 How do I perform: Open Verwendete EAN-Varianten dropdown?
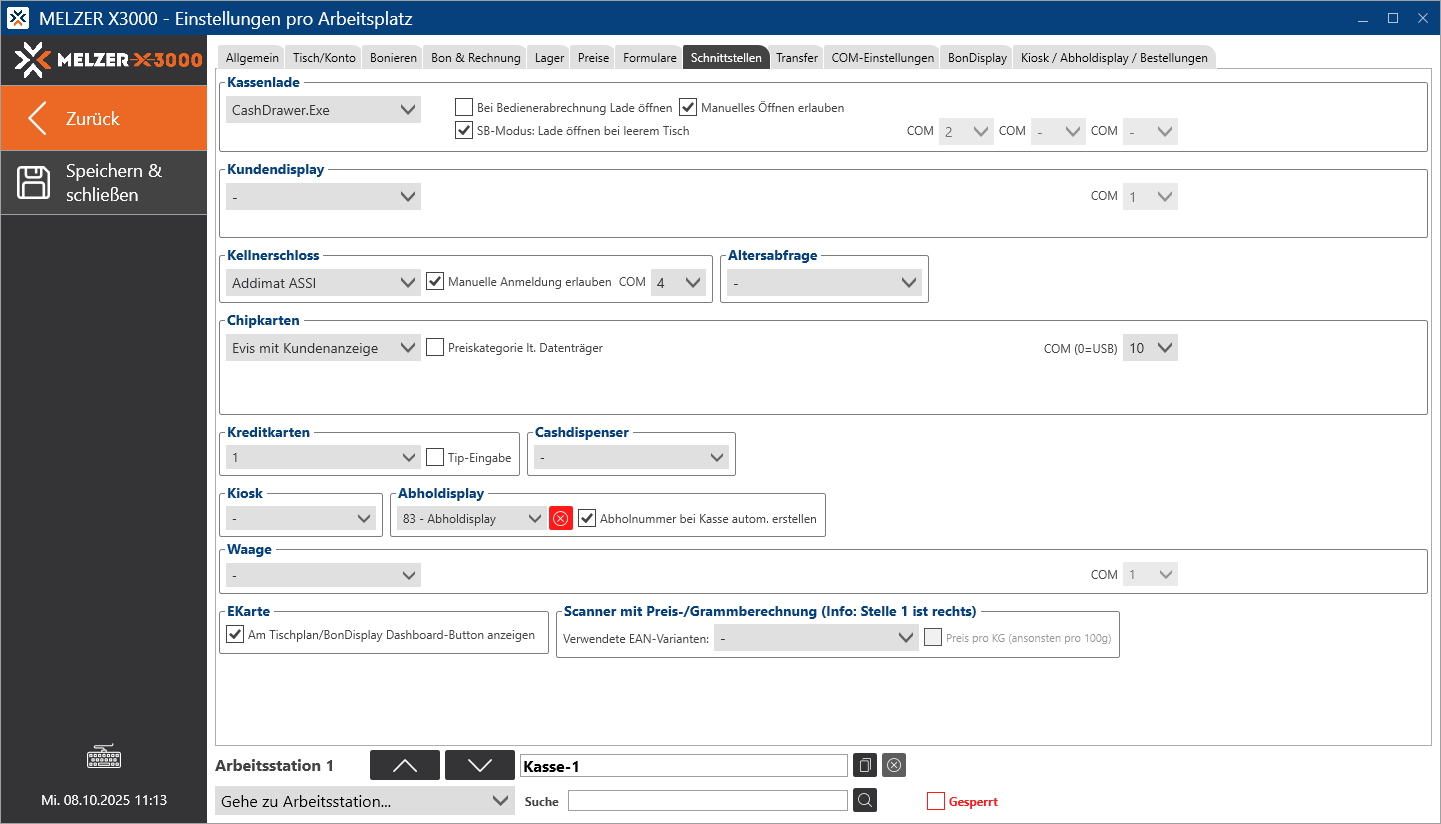click(x=816, y=637)
